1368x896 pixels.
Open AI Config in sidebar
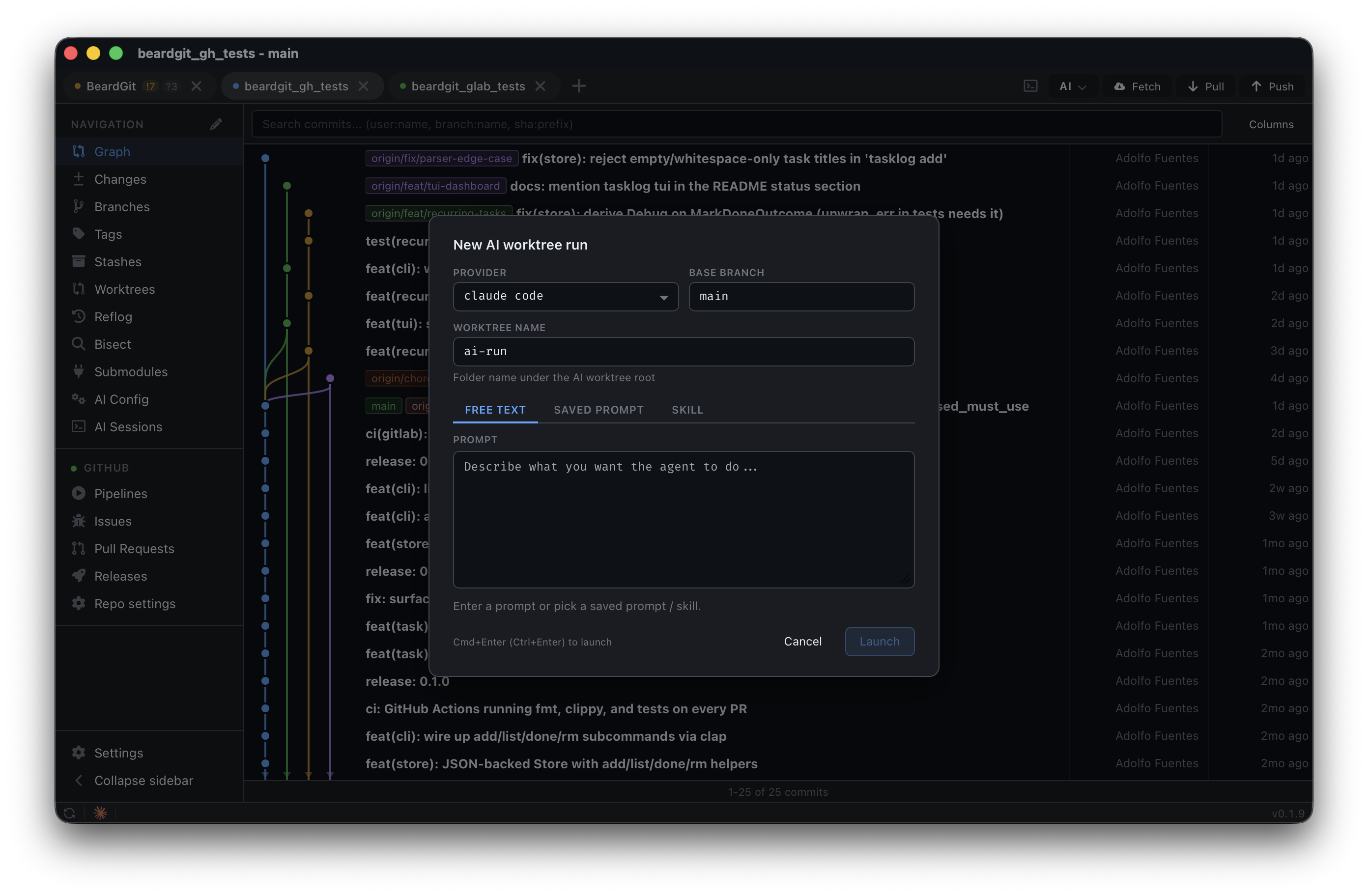pos(149,399)
